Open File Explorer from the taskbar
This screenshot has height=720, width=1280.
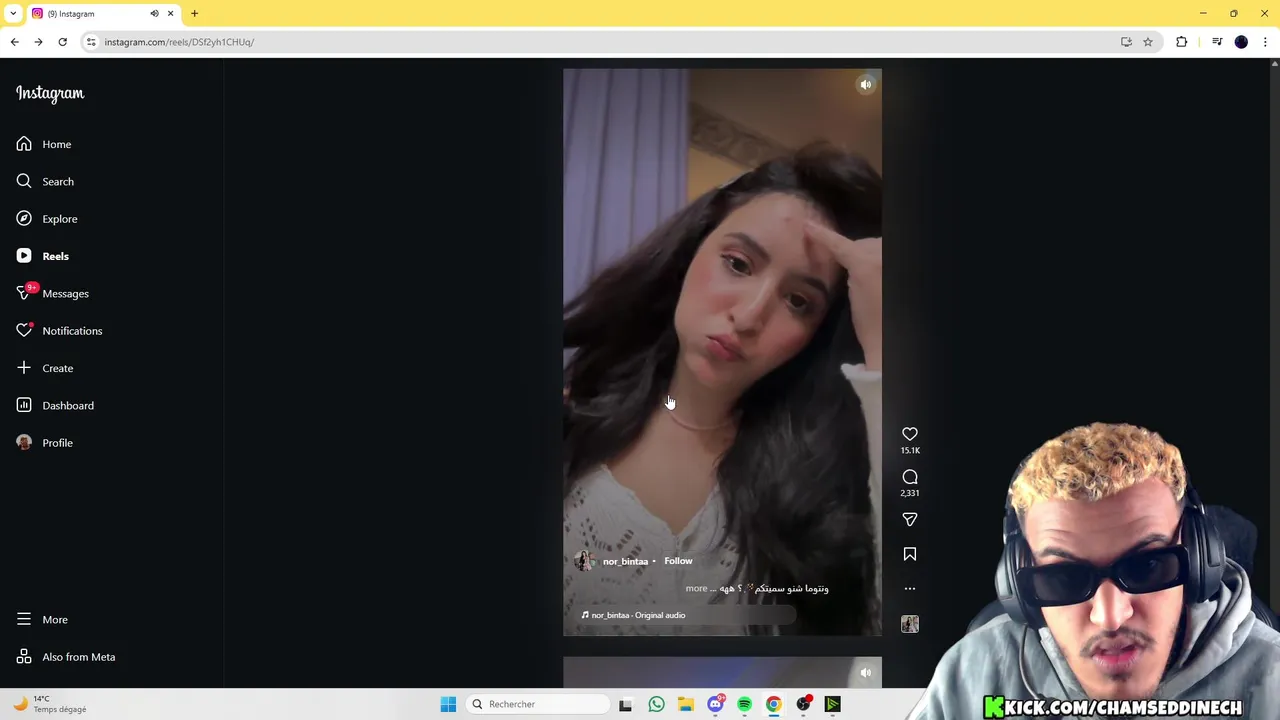(x=685, y=704)
